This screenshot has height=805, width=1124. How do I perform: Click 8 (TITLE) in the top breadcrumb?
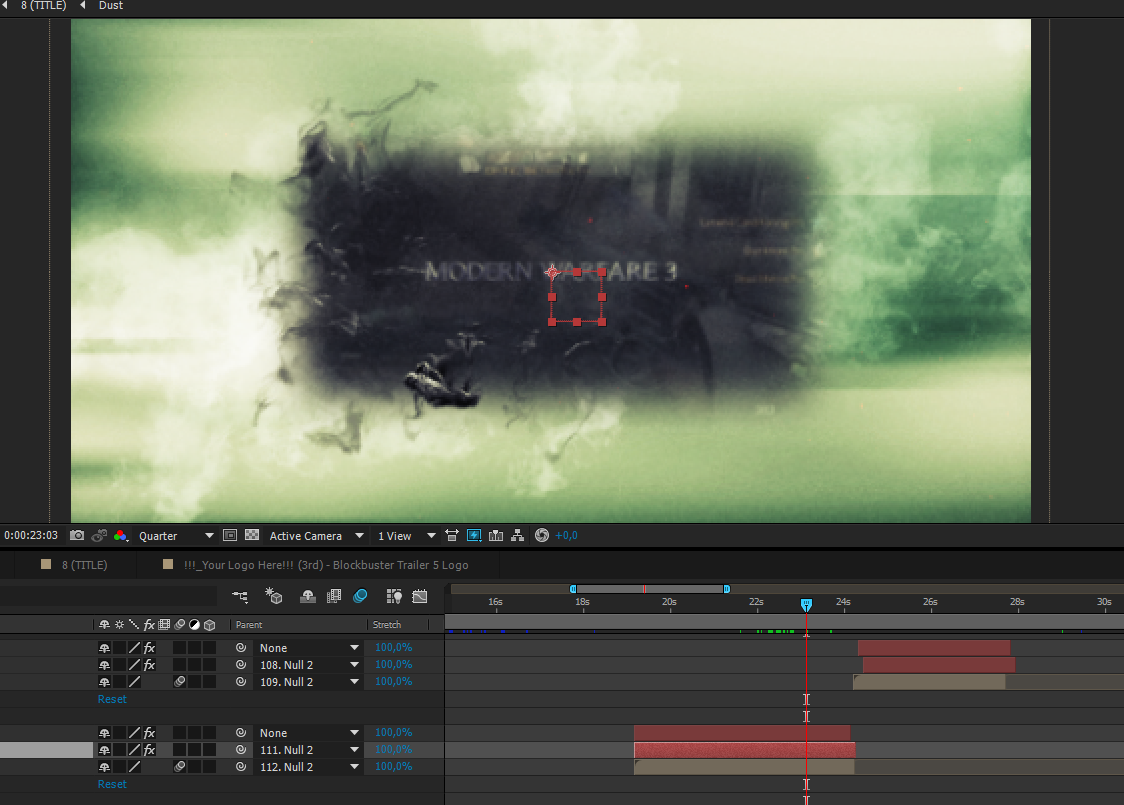pos(43,6)
